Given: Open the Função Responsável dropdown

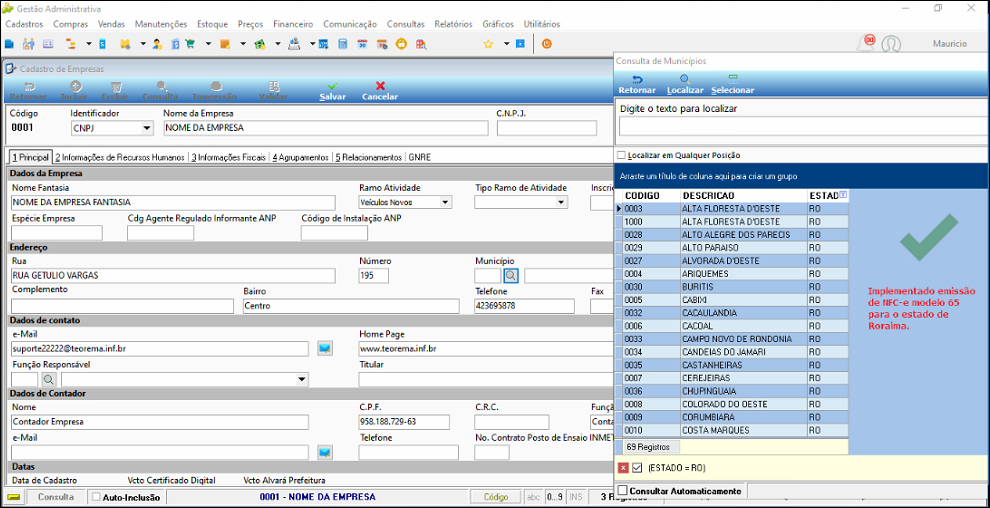Looking at the screenshot, I should (x=302, y=379).
